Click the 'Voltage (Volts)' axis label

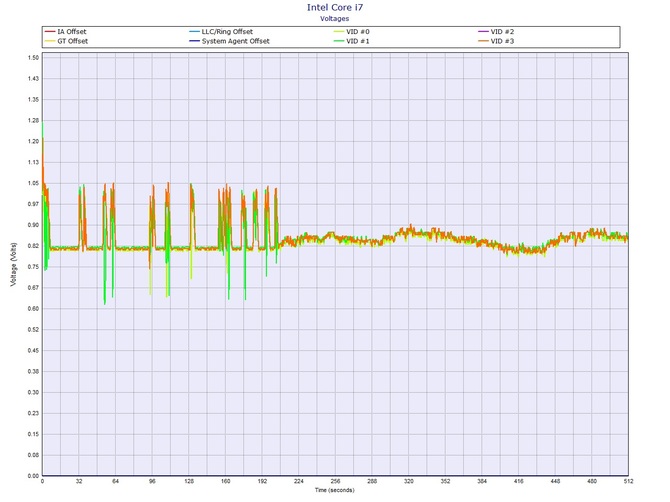[13, 264]
